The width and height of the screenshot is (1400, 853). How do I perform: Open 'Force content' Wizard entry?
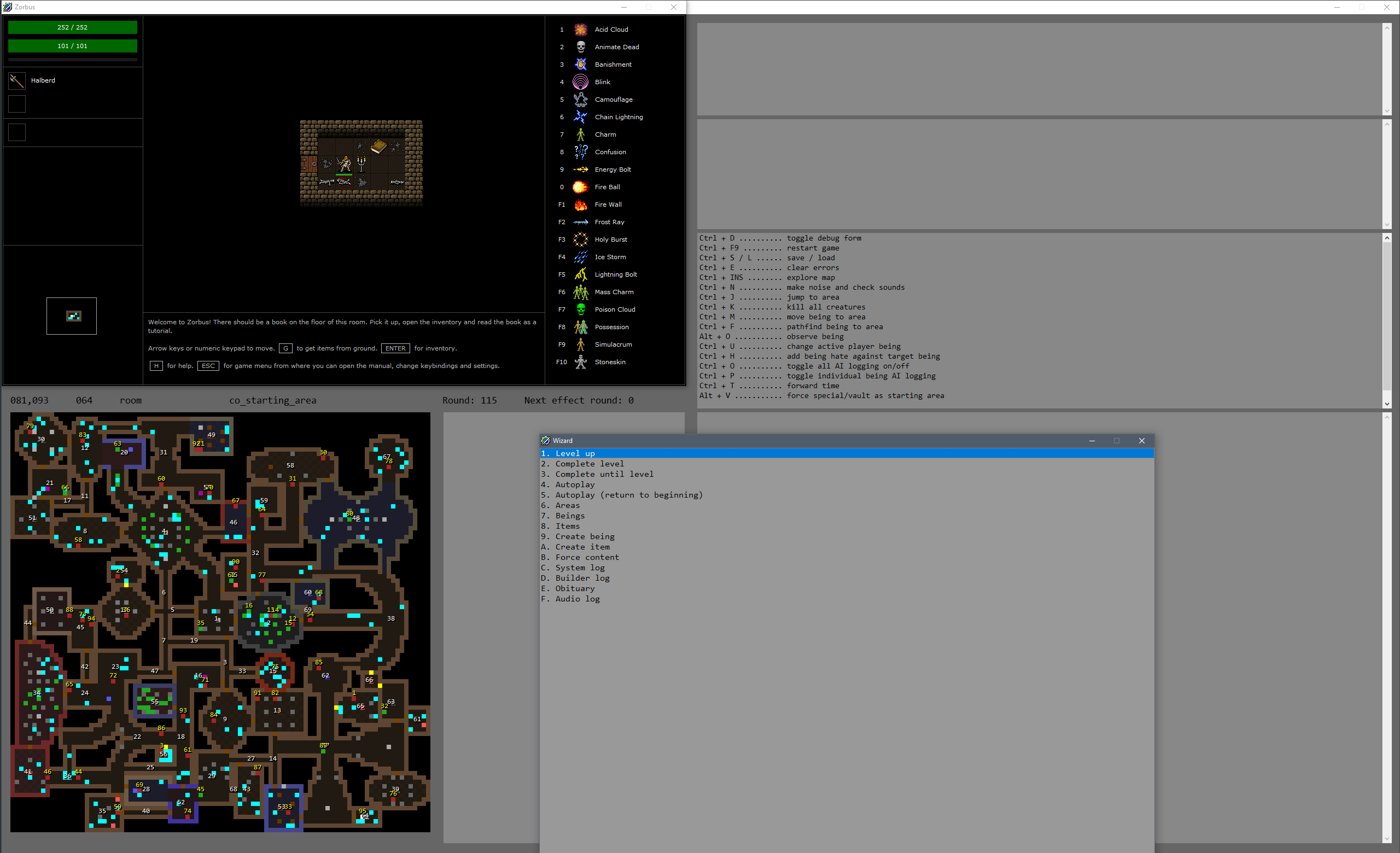click(587, 557)
